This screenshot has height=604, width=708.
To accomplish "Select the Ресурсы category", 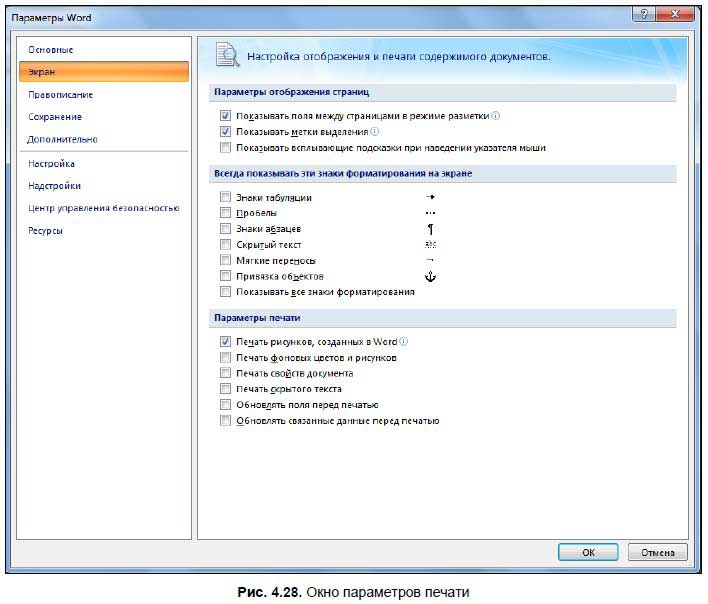I will 45,230.
